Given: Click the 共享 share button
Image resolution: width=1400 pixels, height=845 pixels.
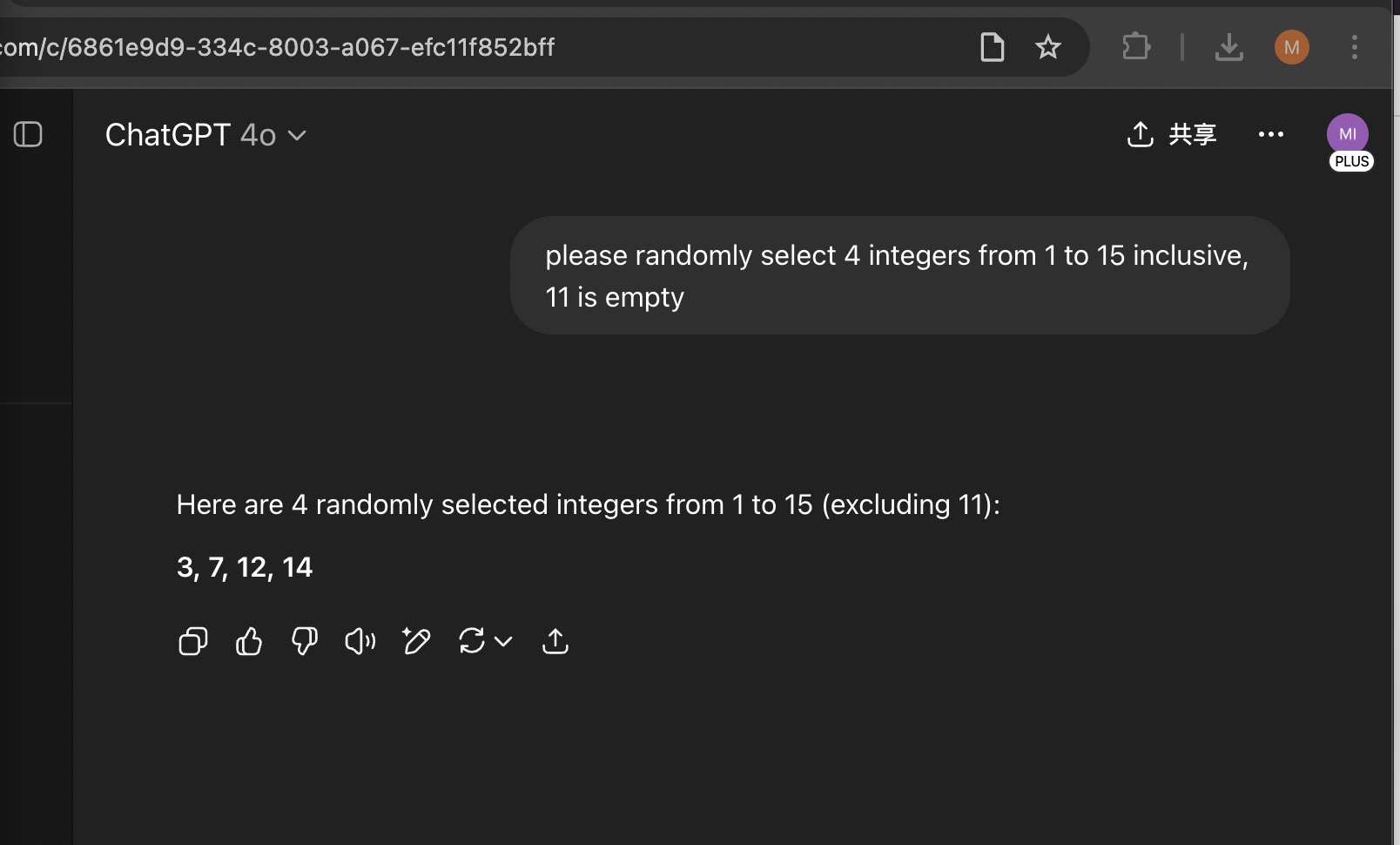Looking at the screenshot, I should [1172, 134].
